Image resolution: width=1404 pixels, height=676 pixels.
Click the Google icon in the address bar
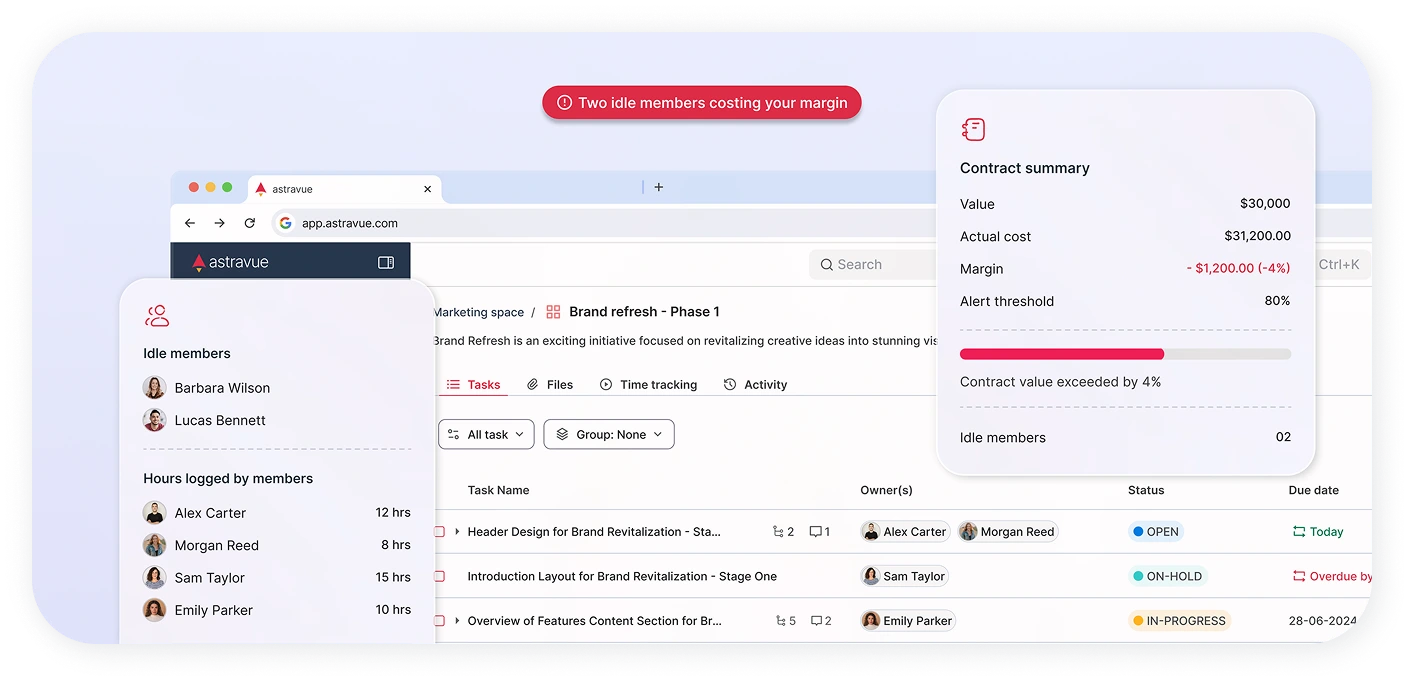pos(285,223)
